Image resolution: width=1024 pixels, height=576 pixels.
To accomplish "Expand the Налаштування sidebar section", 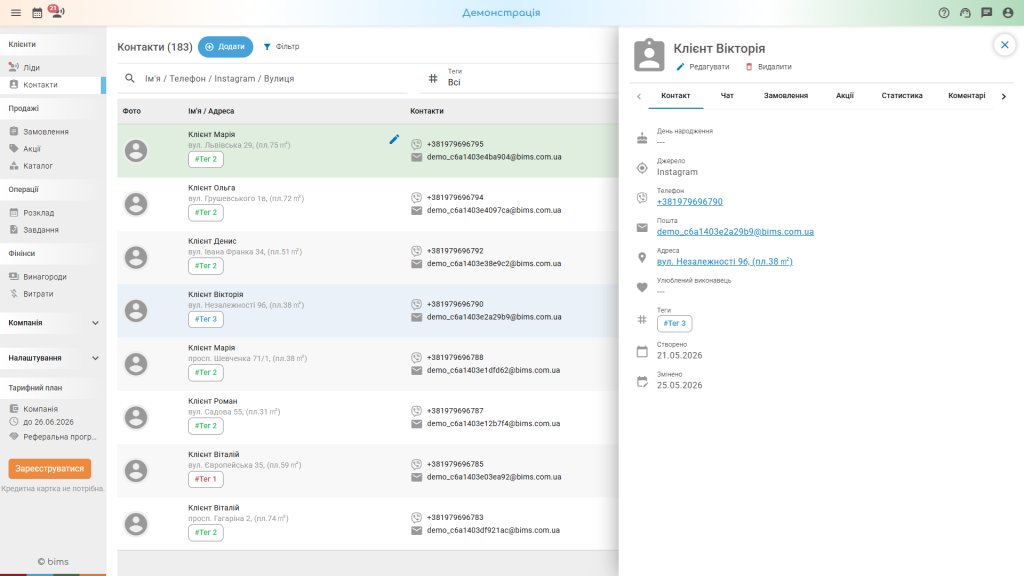I will click(53, 358).
